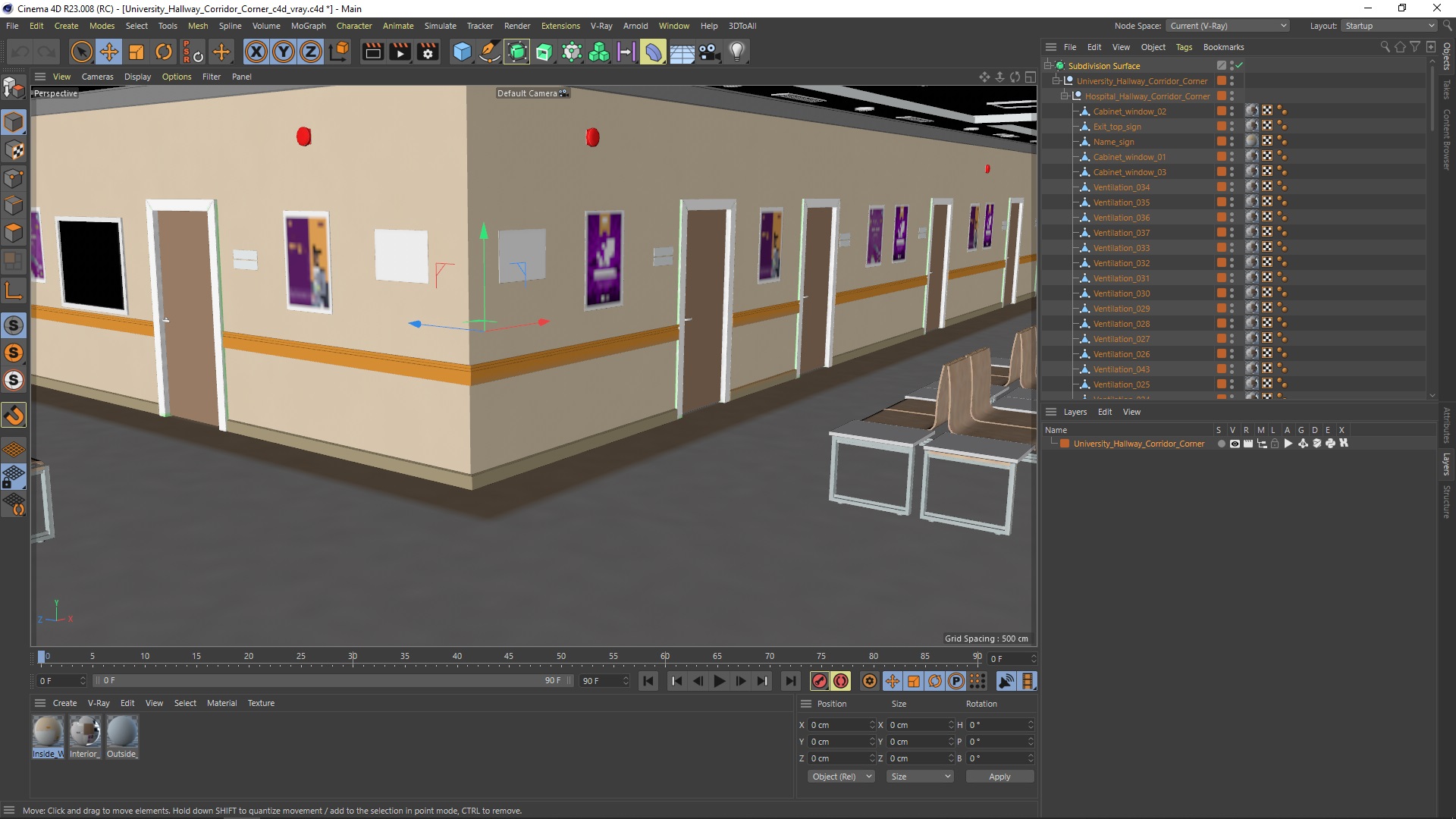
Task: Collapse Hospital_Hallway_Corridor_Corner node
Action: [1065, 96]
